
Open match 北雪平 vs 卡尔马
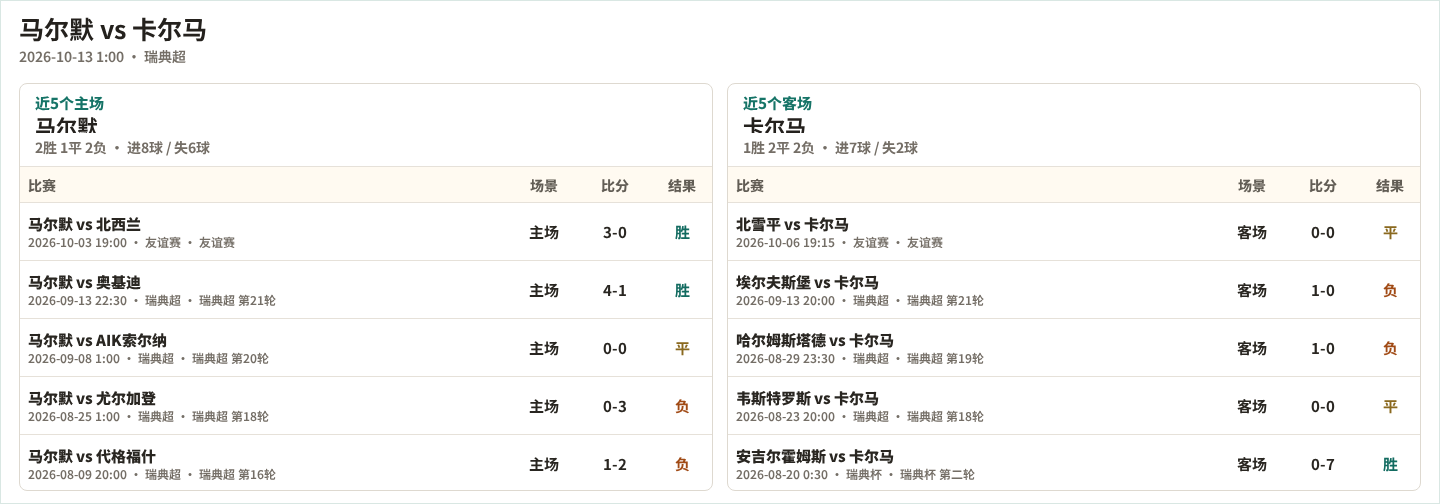(x=792, y=224)
